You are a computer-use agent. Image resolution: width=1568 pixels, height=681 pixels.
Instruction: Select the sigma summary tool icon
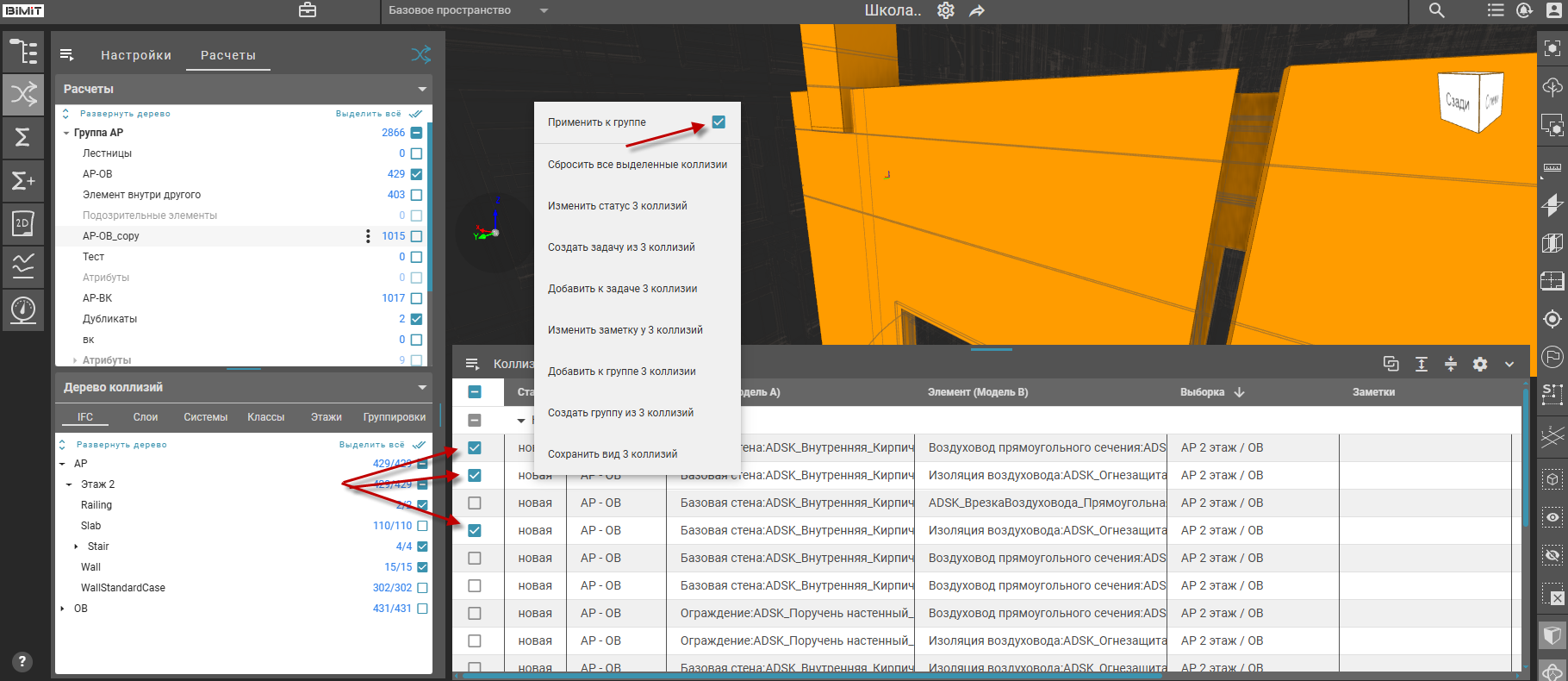pyautogui.click(x=23, y=137)
